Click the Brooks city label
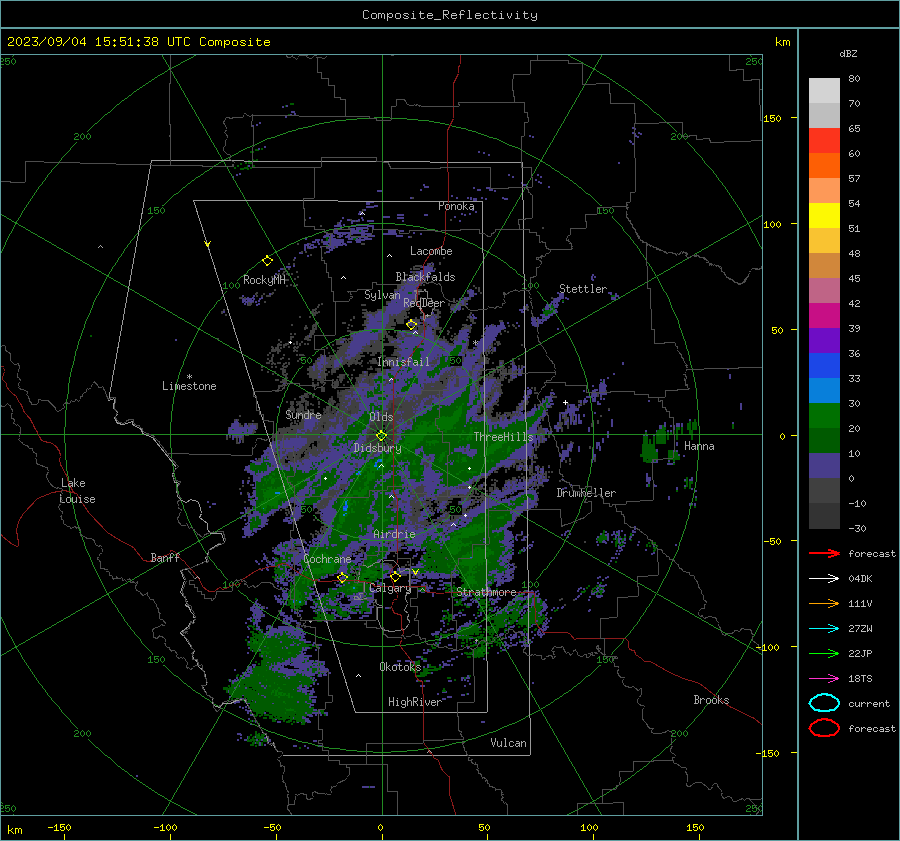Image resolution: width=900 pixels, height=841 pixels. [711, 700]
